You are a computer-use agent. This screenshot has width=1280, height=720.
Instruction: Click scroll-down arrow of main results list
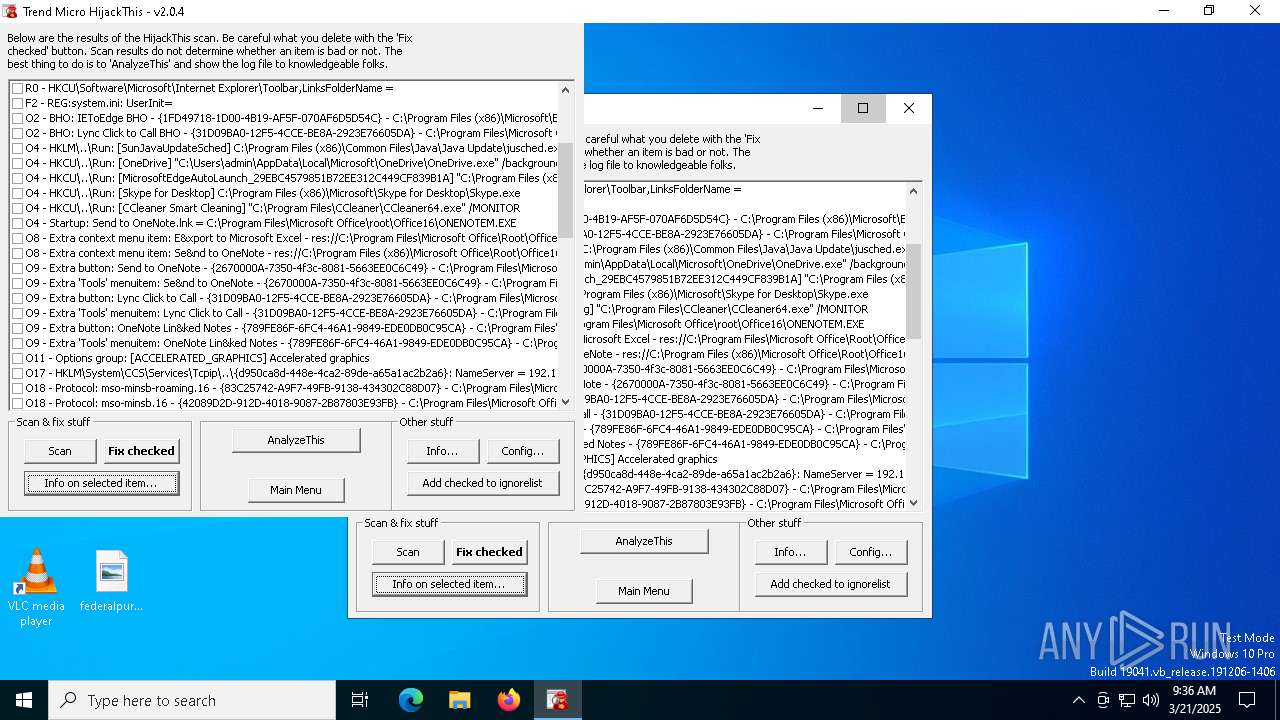[565, 401]
